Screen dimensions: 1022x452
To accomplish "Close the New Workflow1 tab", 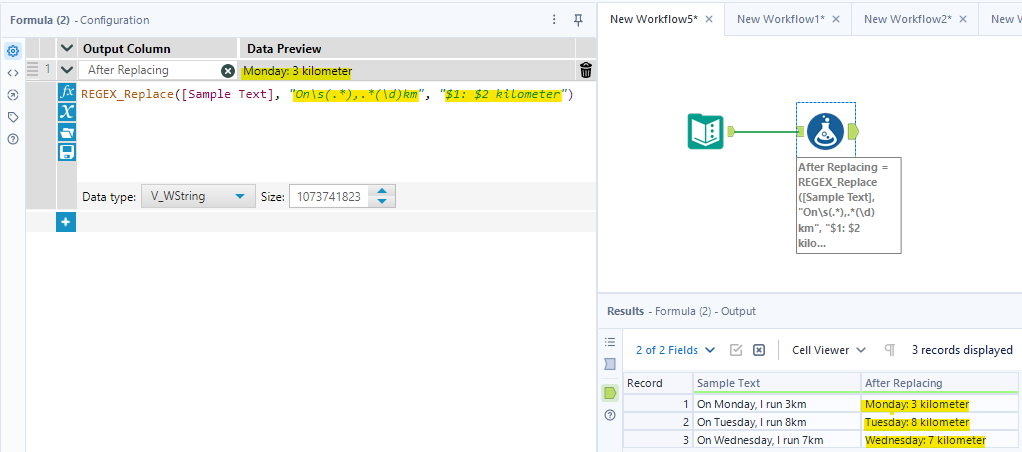I will 836,19.
